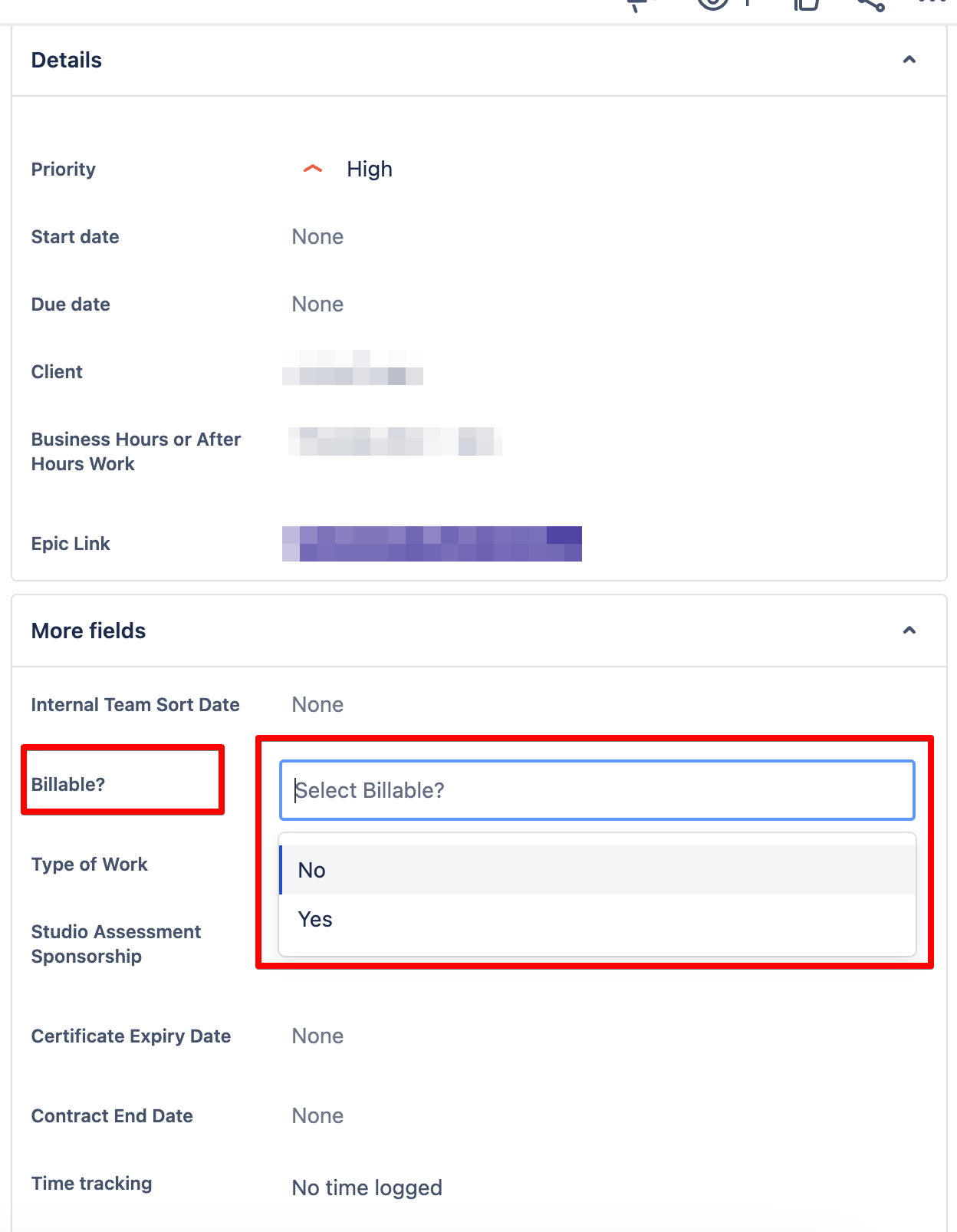Set Internal Team Sort Date value
The height and width of the screenshot is (1232, 957).
[317, 704]
